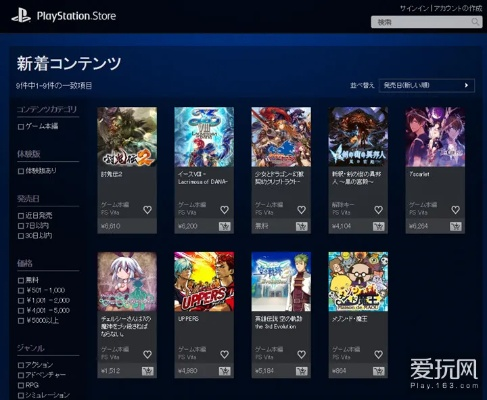Click cart icon on ¥4,104 新釈・剣の街 card
This screenshot has width=487, height=400.
coord(378,226)
